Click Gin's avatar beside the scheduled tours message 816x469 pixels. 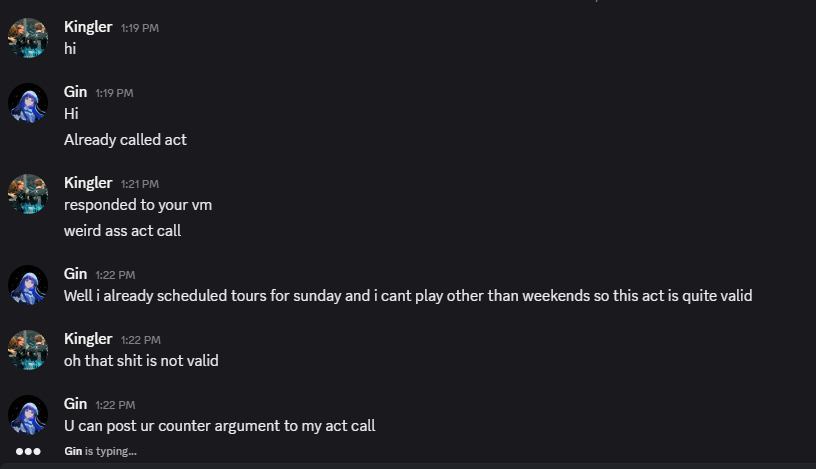(28, 285)
